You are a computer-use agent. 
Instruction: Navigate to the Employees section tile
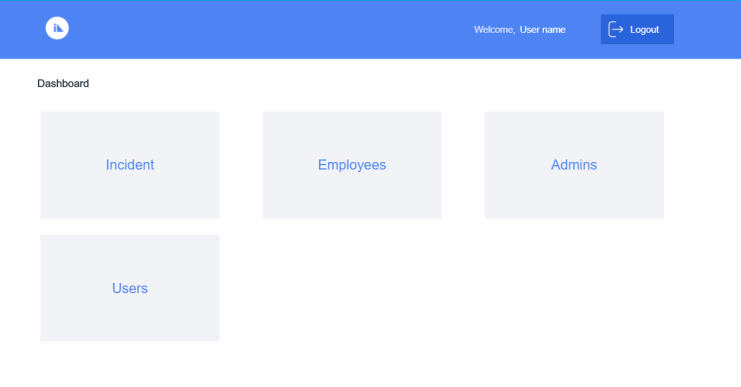point(352,165)
